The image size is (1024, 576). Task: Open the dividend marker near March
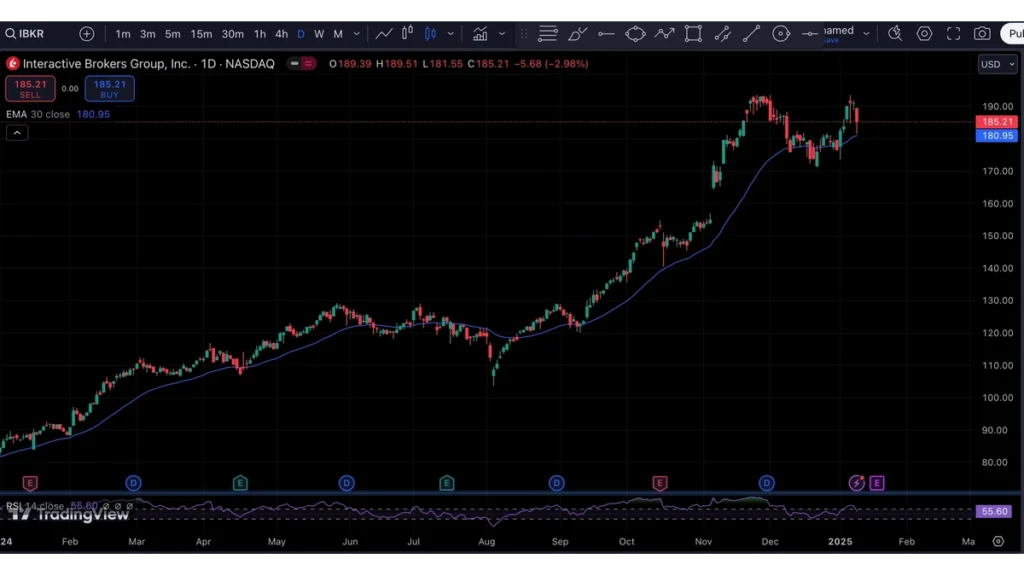pyautogui.click(x=133, y=483)
